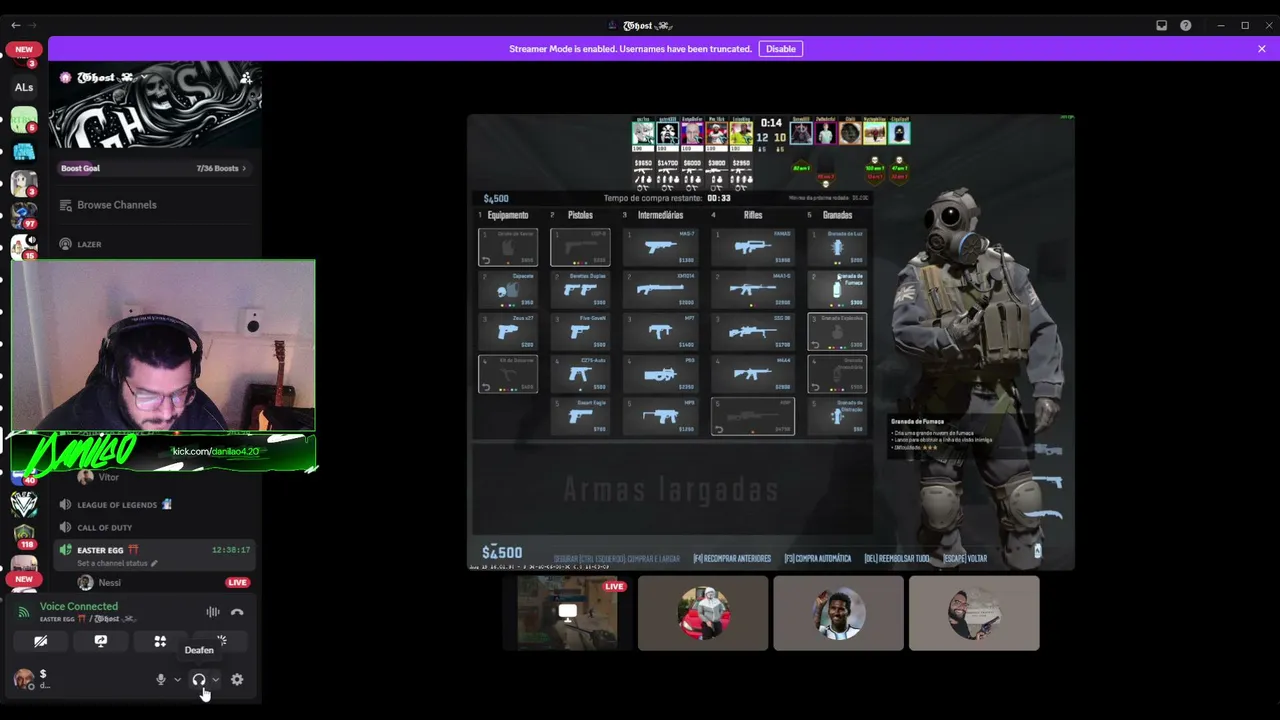The height and width of the screenshot is (720, 1280).
Task: Open the ALs server
Action: point(24,87)
